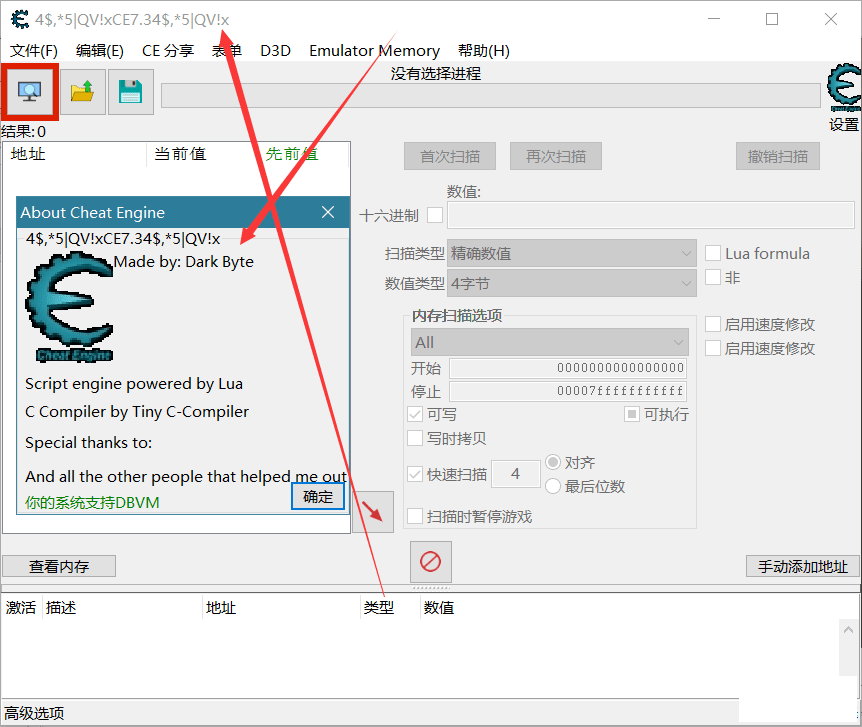Click the C Compiler by Tiny C-Compiler text
The image size is (862, 727).
click(137, 412)
